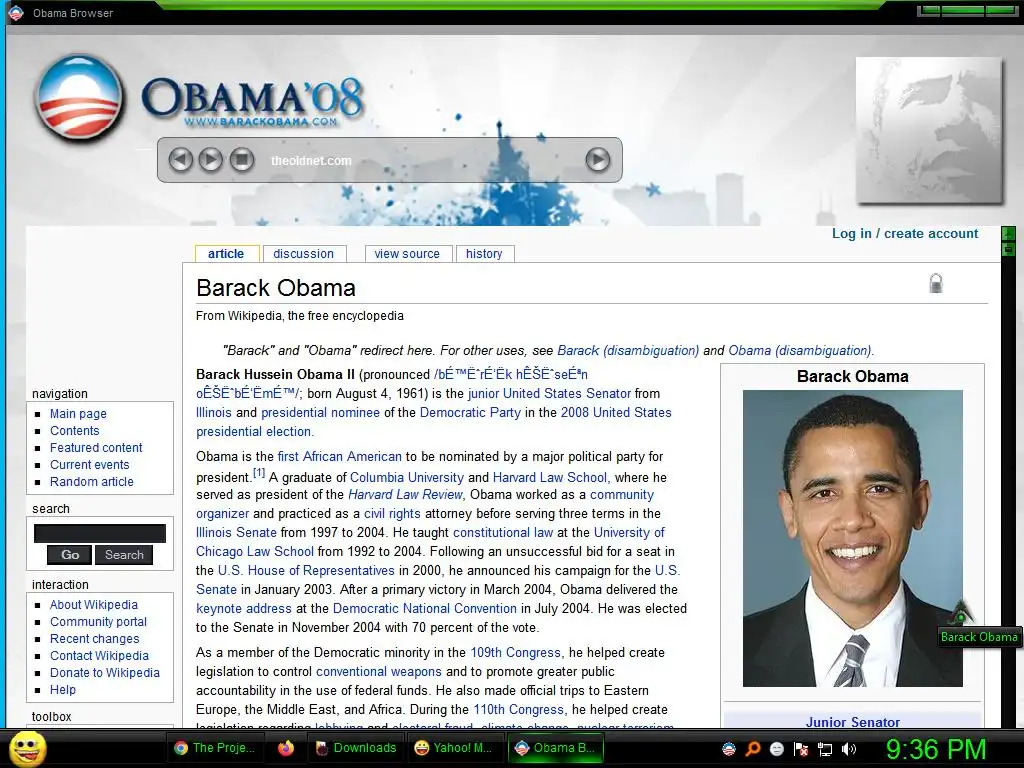The height and width of the screenshot is (768, 1024).
Task: Open the About Wikipedia link
Action: 93,605
